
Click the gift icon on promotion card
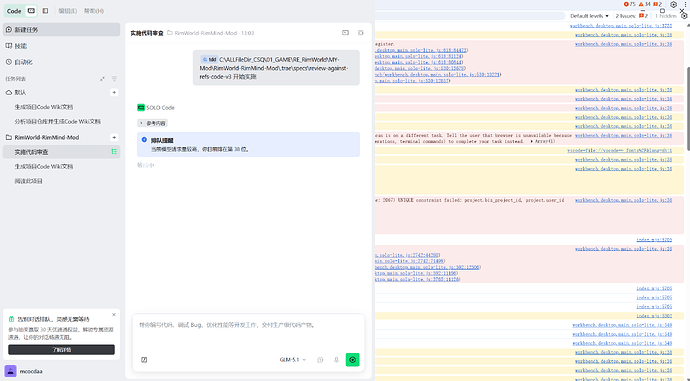(x=11, y=319)
